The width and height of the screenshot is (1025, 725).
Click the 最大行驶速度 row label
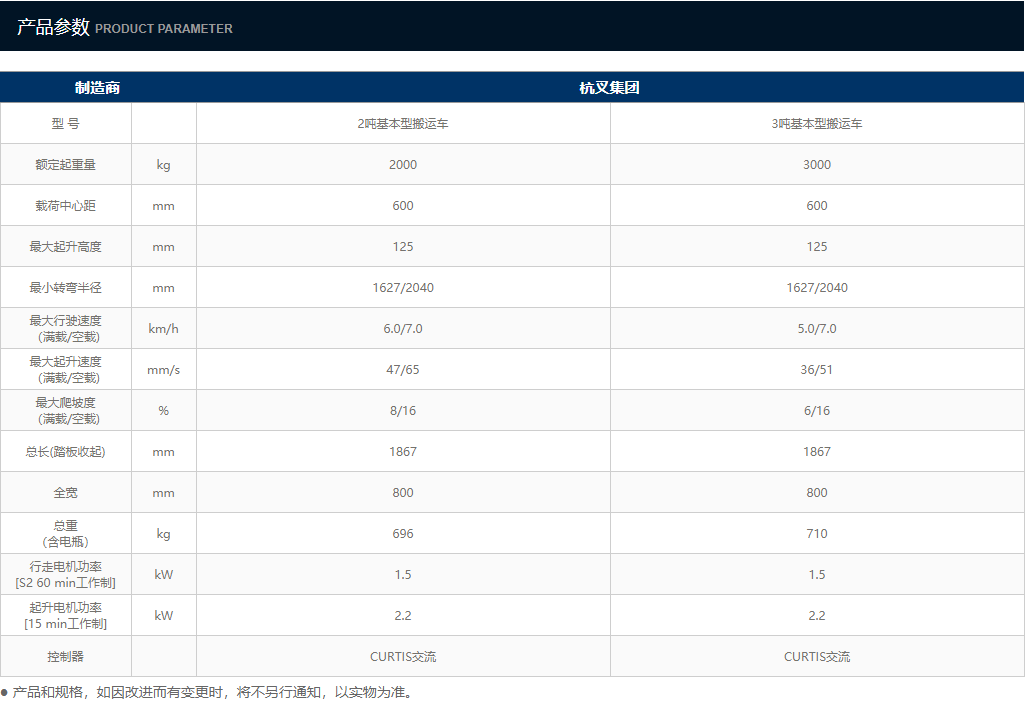pos(65,329)
